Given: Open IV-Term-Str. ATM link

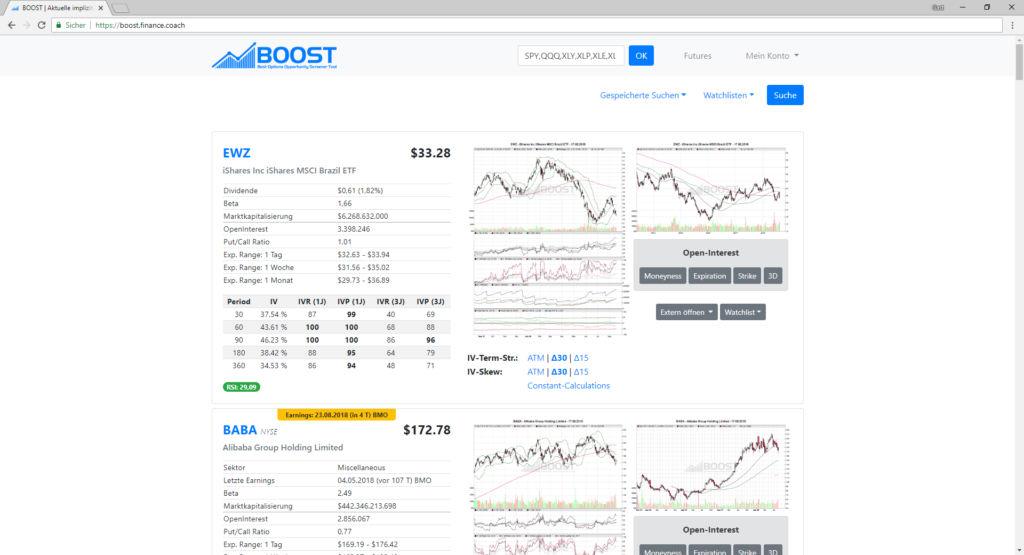Looking at the screenshot, I should pos(536,358).
